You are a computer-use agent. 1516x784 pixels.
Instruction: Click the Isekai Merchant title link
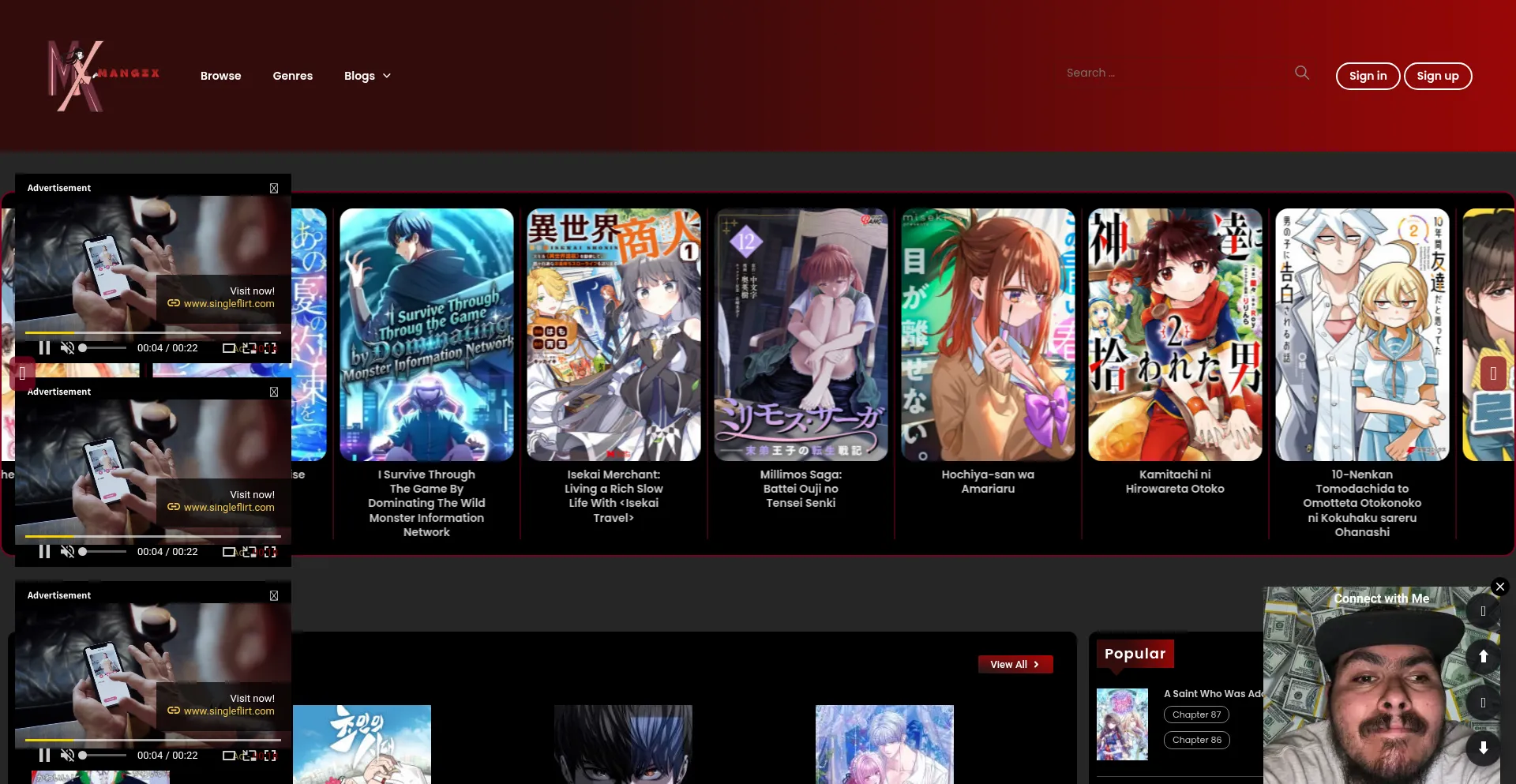pos(614,496)
